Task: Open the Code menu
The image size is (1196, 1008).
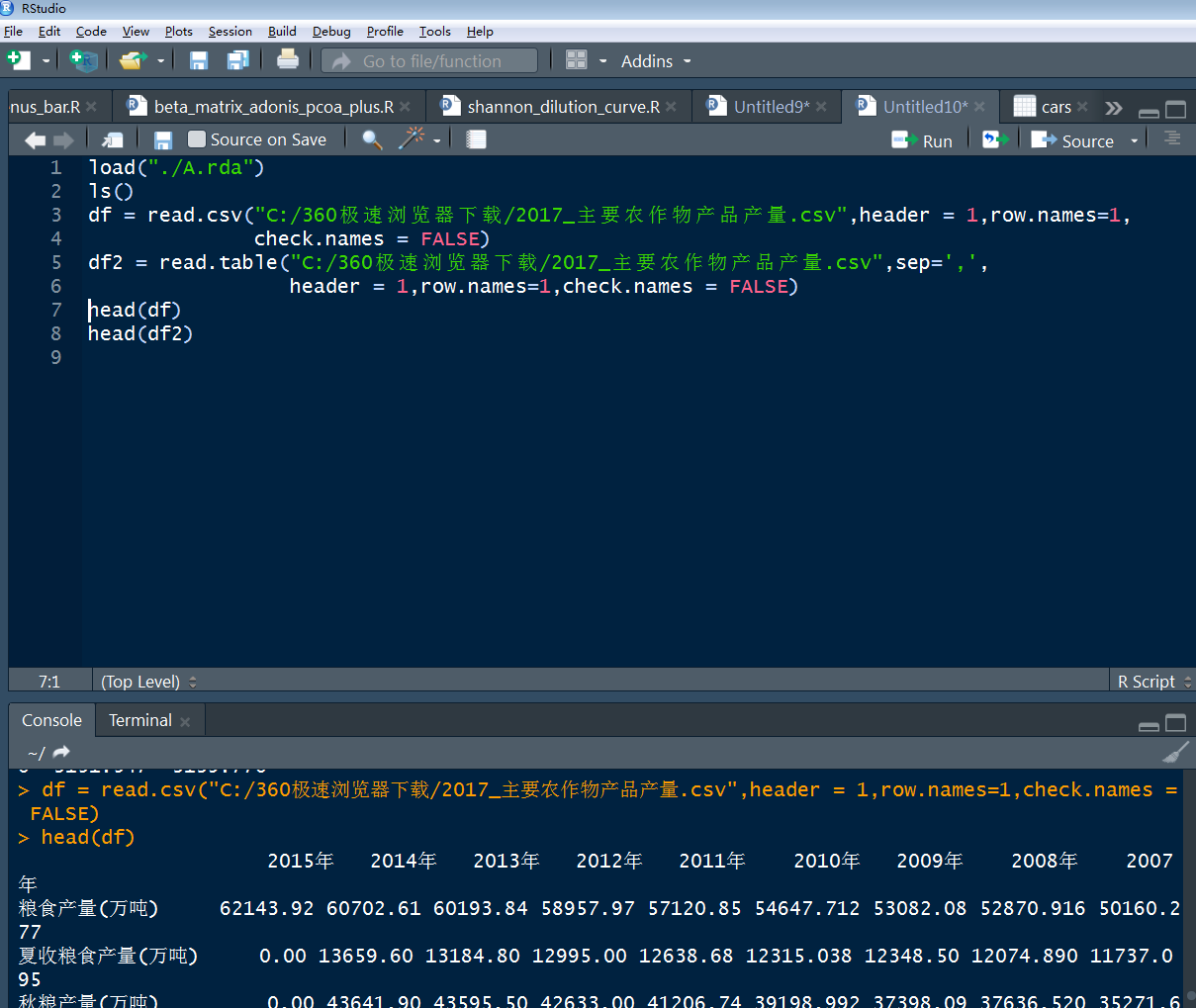Action: pyautogui.click(x=91, y=31)
